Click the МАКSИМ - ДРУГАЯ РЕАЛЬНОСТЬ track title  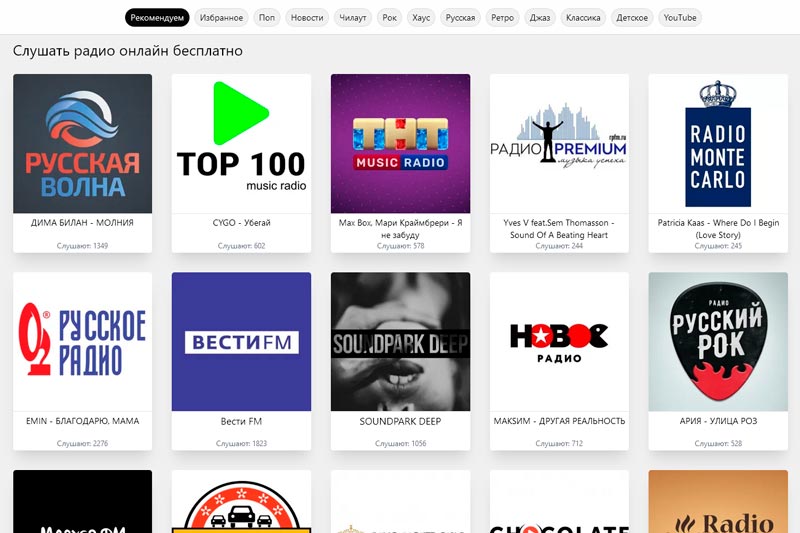pyautogui.click(x=559, y=421)
